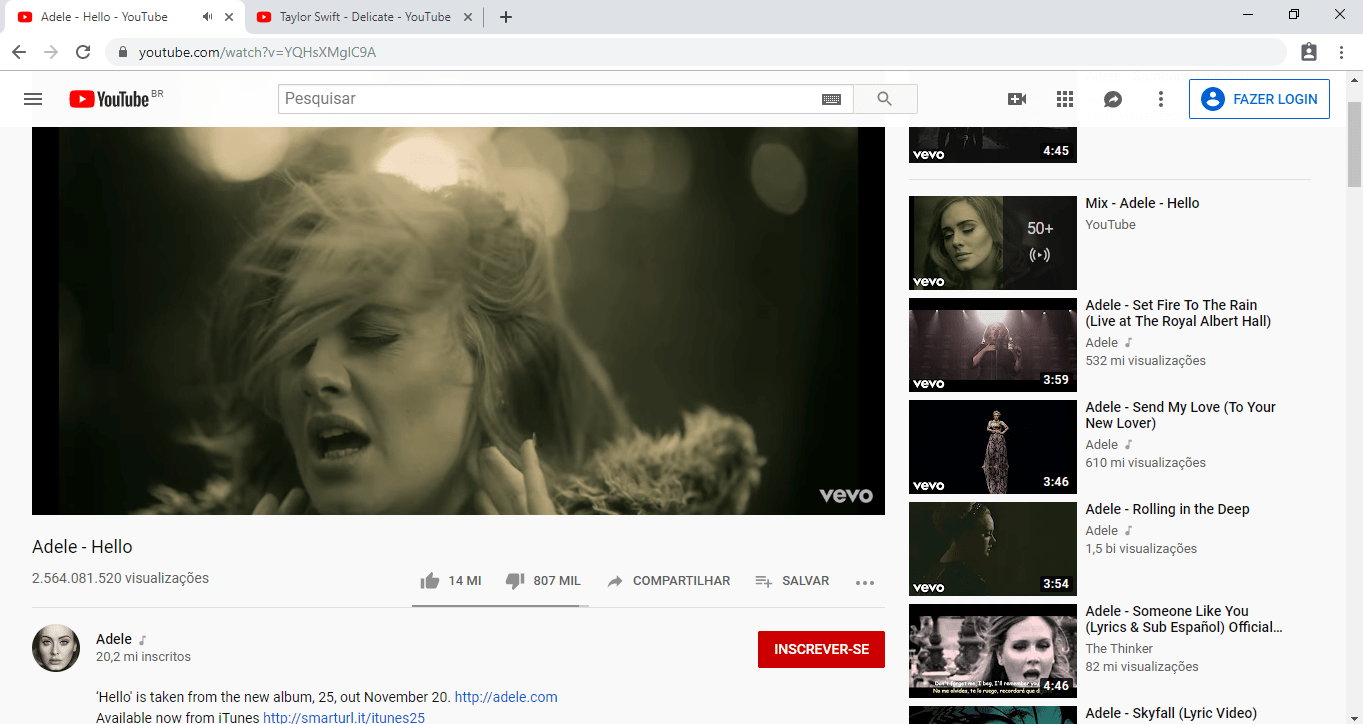Screen dimensions: 1363x724
Task: Open a new browser tab
Action: [506, 17]
